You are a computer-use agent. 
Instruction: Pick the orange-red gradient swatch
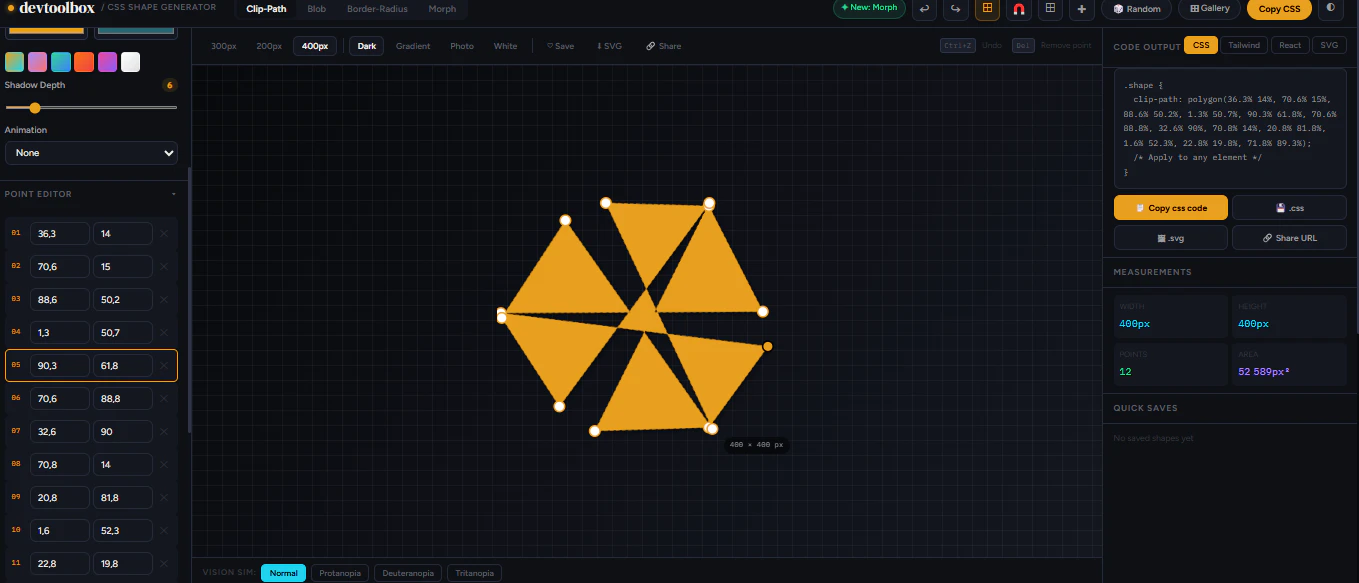(x=84, y=62)
